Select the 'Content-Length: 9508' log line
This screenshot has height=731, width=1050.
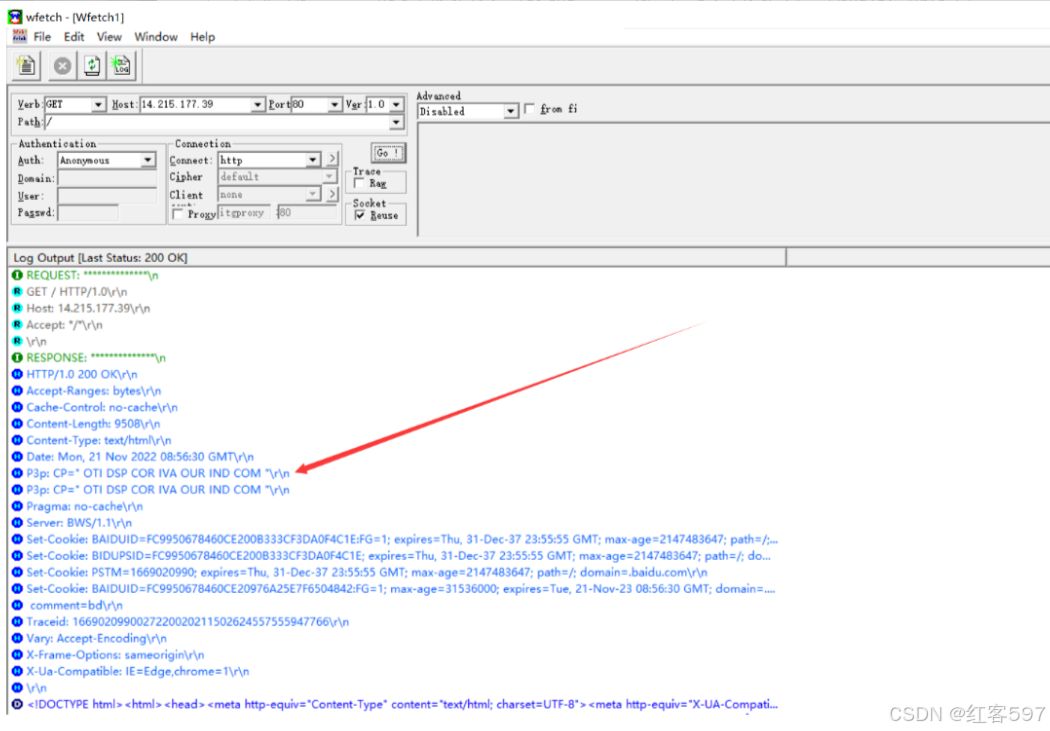(93, 424)
